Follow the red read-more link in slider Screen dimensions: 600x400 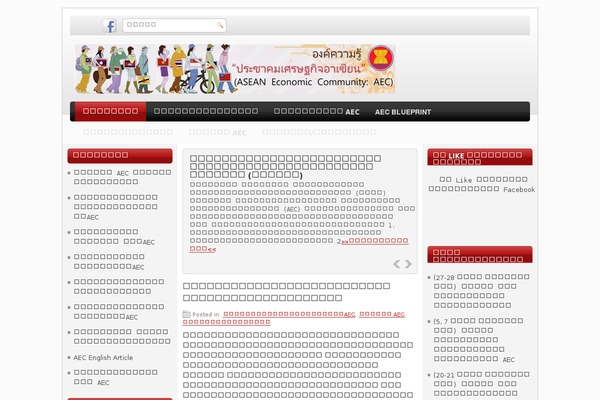[x=299, y=245]
